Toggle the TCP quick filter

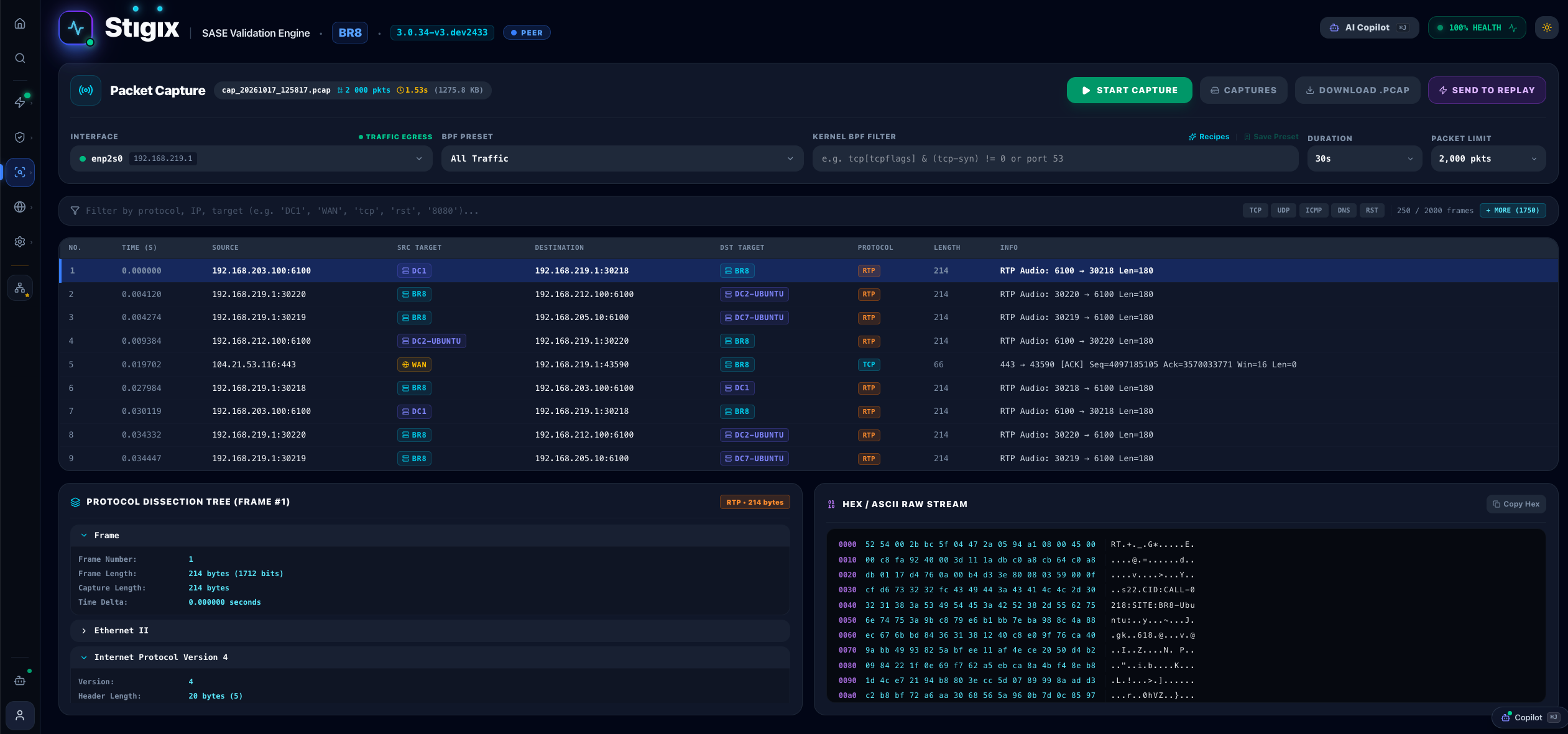point(1255,211)
